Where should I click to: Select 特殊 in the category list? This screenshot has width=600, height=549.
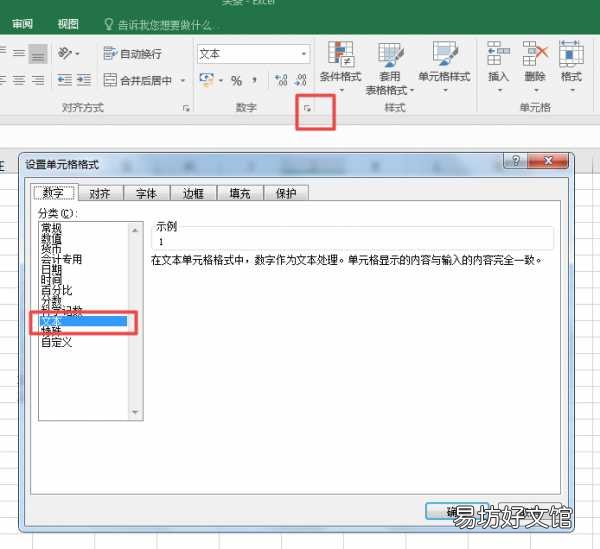pyautogui.click(x=51, y=331)
